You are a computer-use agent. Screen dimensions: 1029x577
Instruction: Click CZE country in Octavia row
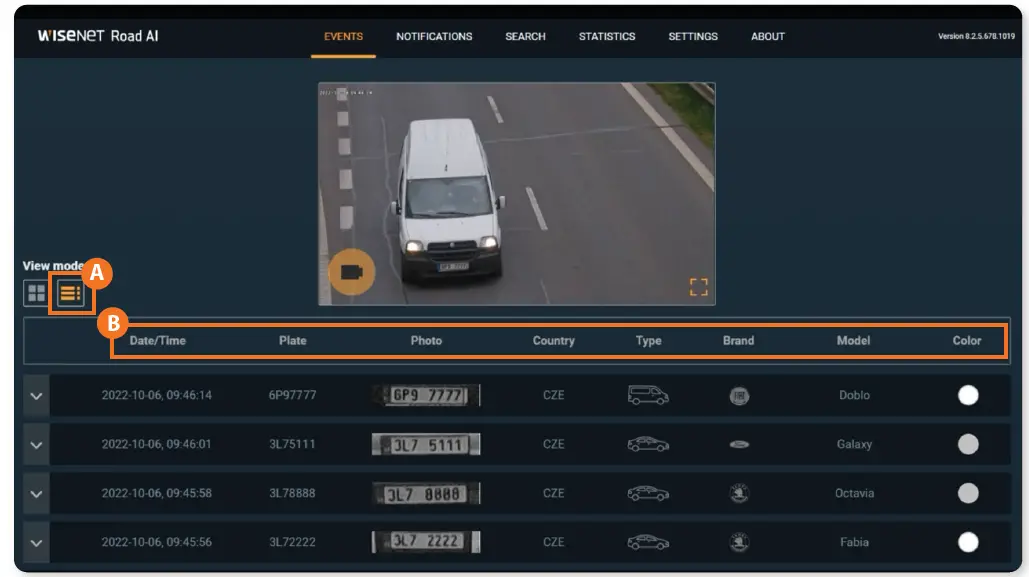pyautogui.click(x=553, y=493)
